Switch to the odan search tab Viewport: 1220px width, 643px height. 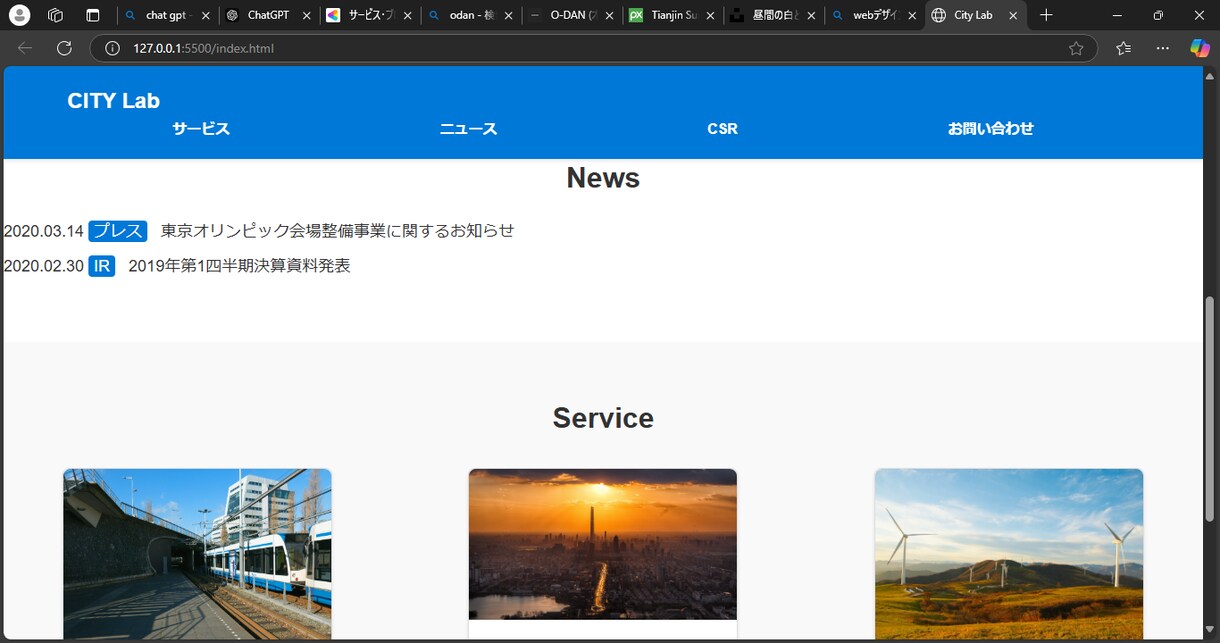point(470,15)
